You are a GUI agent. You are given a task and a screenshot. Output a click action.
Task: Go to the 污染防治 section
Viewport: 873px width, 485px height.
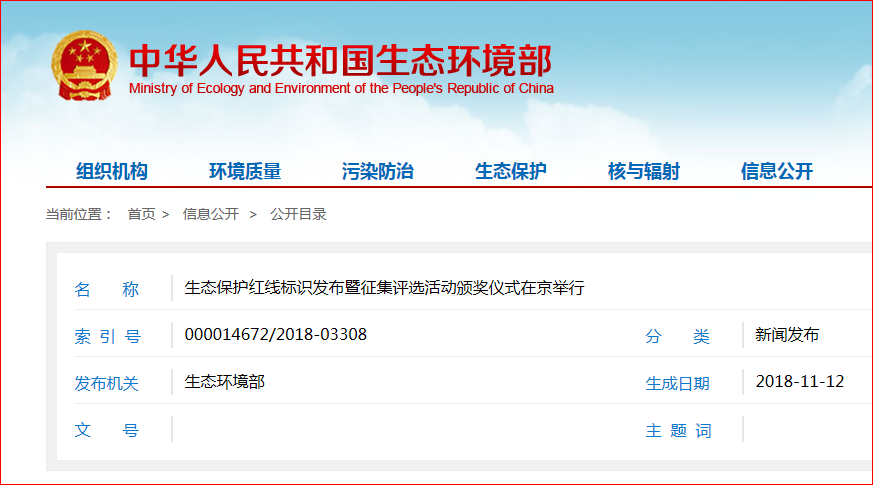coord(378,171)
